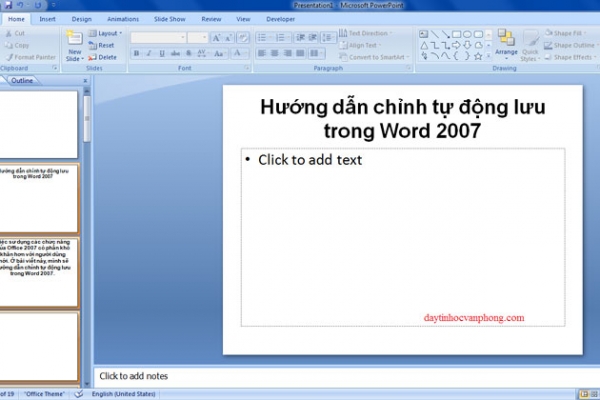Click Bullets list icon

coord(264,38)
